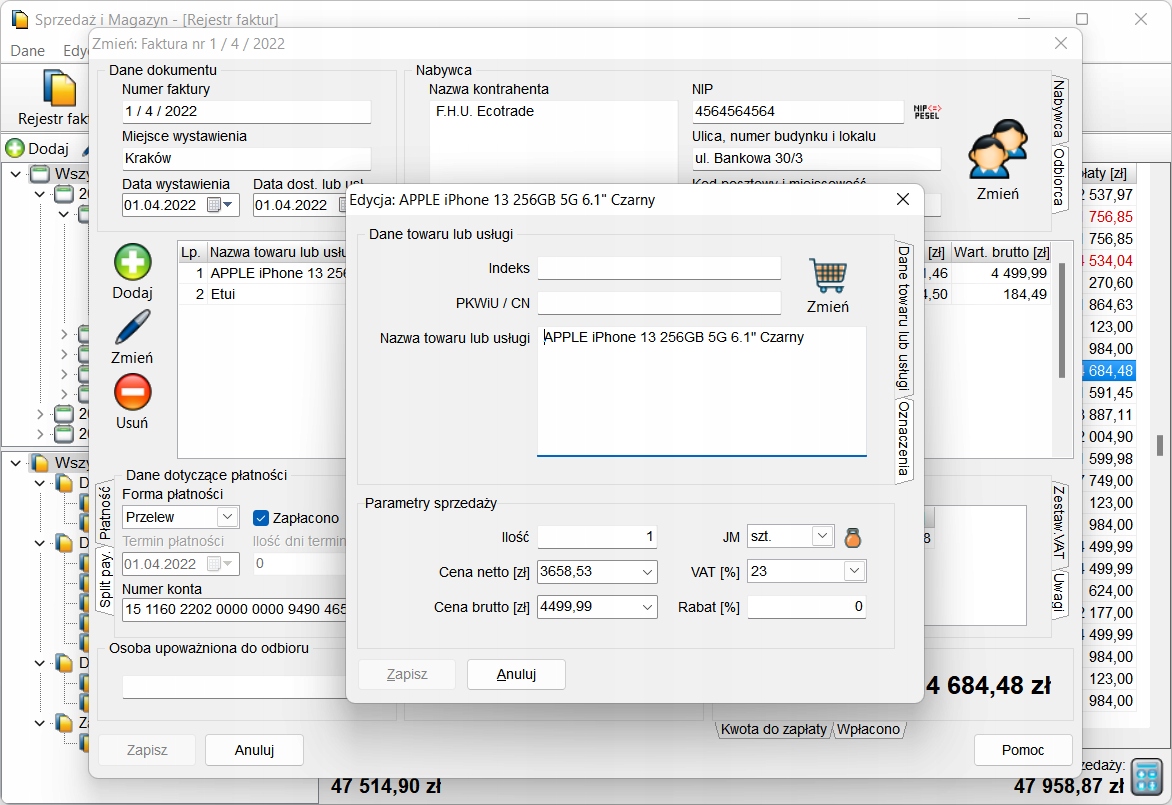Click the Rejestr faktur toolbar icon

(59, 89)
